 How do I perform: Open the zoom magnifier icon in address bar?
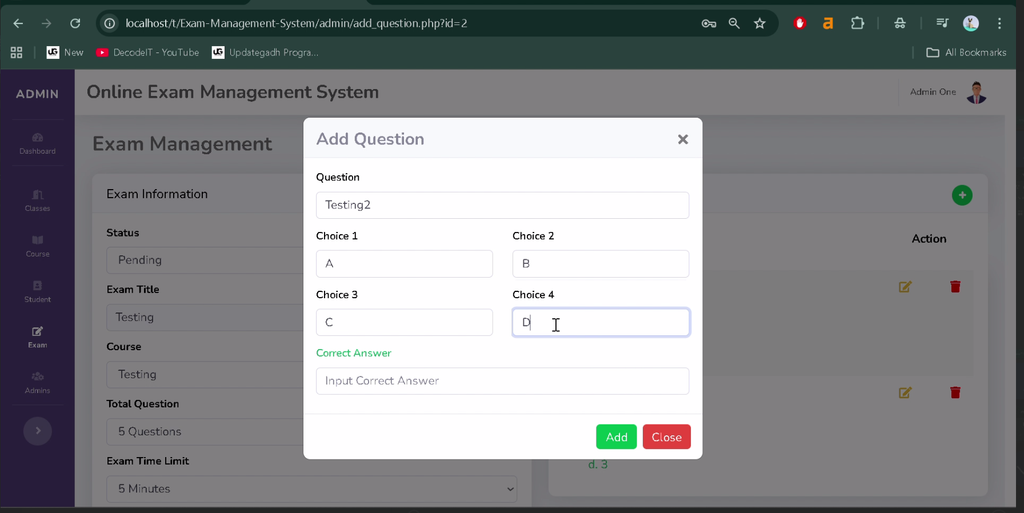pyautogui.click(x=734, y=23)
